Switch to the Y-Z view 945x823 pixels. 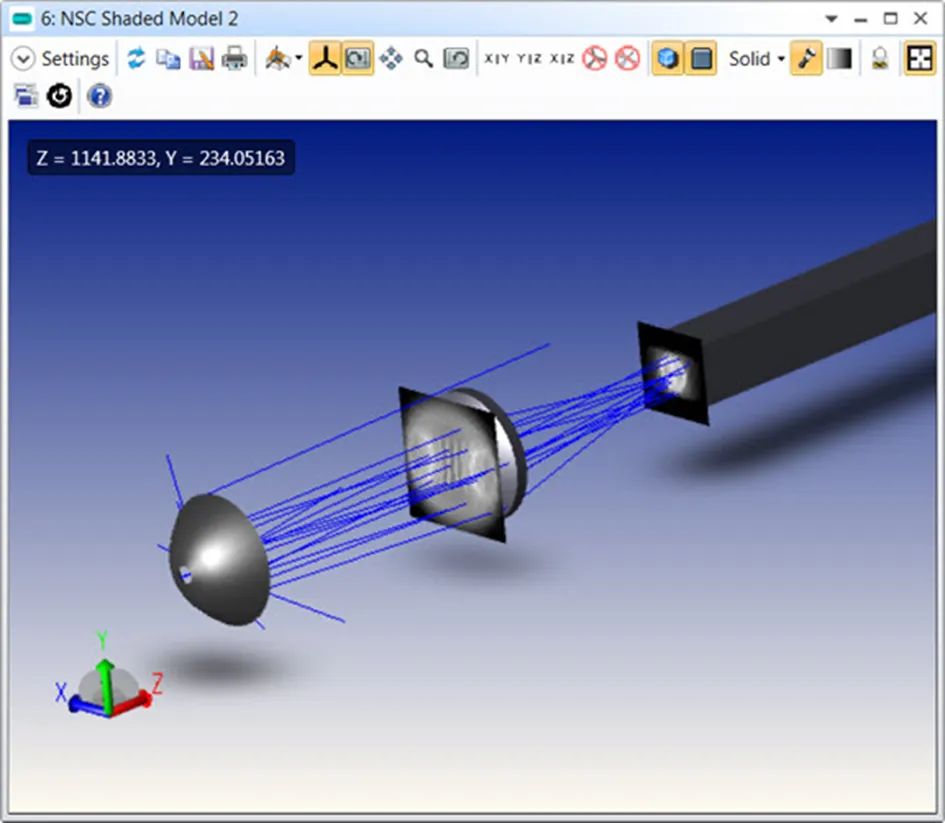tap(529, 58)
